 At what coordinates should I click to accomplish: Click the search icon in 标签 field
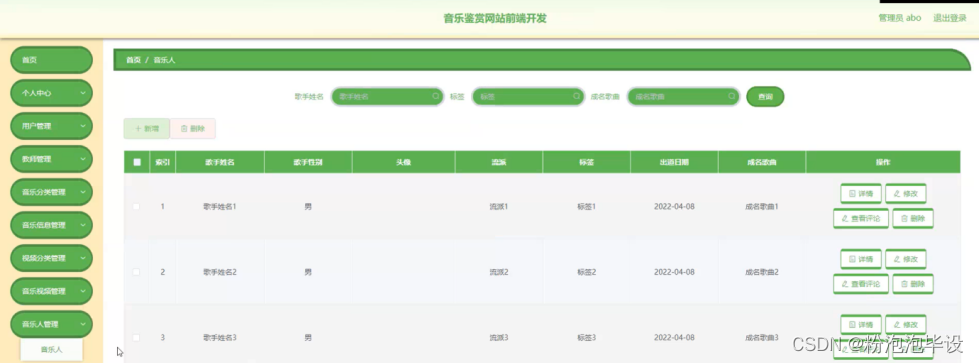pos(576,96)
